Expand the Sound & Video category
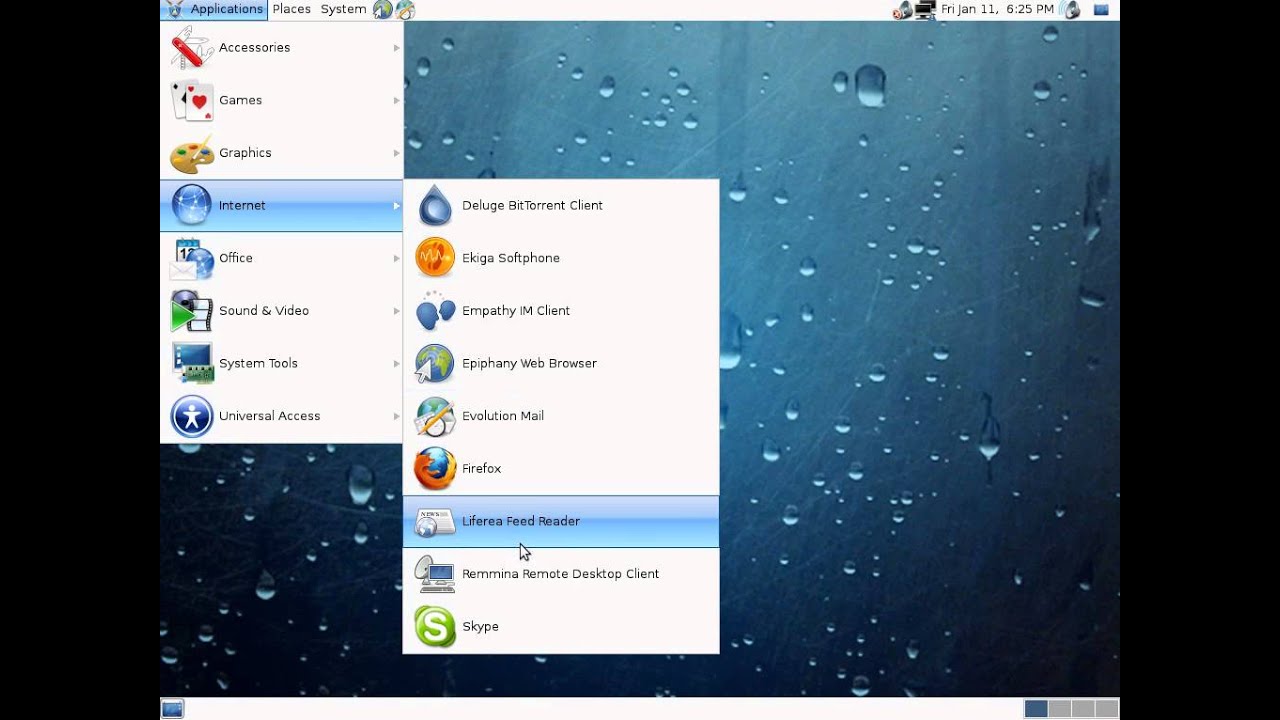1280x720 pixels. point(282,311)
